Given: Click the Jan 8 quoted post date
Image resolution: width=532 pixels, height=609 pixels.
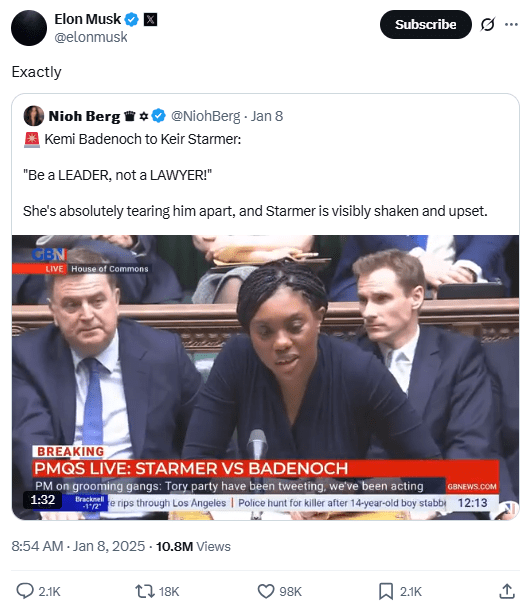Looking at the screenshot, I should coord(267,116).
